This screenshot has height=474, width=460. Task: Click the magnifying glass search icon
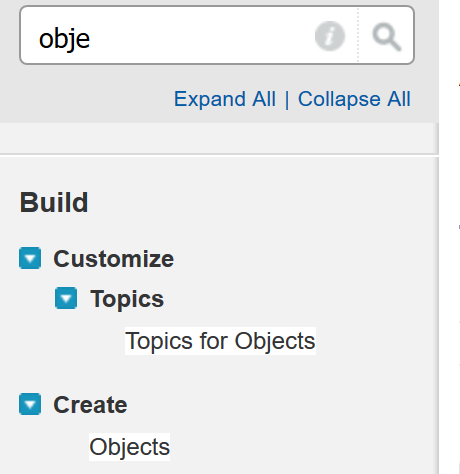click(x=386, y=36)
